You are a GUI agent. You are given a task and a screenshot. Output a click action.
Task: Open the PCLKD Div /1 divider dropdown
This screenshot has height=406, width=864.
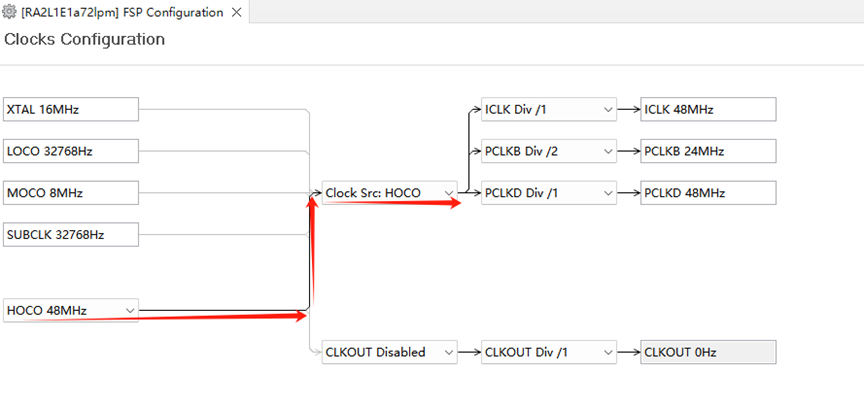tap(549, 193)
